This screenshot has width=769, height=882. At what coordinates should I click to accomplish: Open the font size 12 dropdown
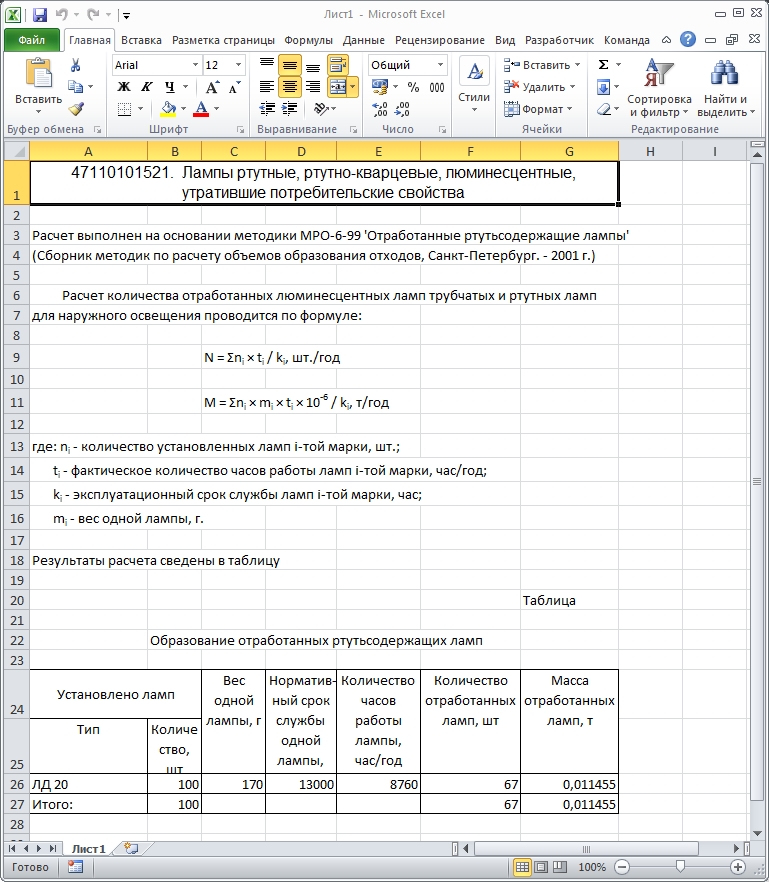[239, 65]
